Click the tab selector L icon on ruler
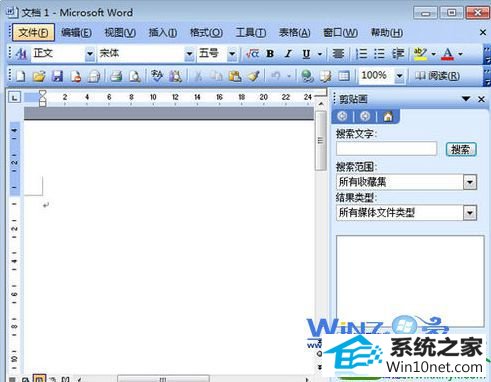This screenshot has height=382, width=491. [x=14, y=97]
